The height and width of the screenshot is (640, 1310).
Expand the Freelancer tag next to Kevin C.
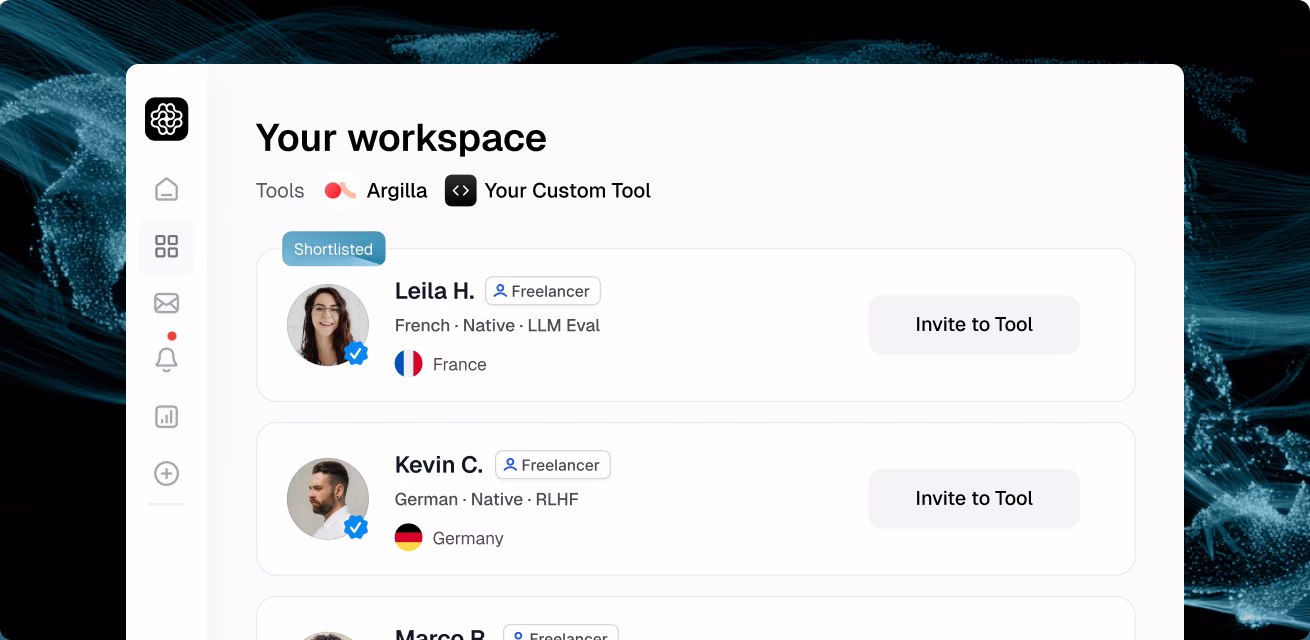553,464
